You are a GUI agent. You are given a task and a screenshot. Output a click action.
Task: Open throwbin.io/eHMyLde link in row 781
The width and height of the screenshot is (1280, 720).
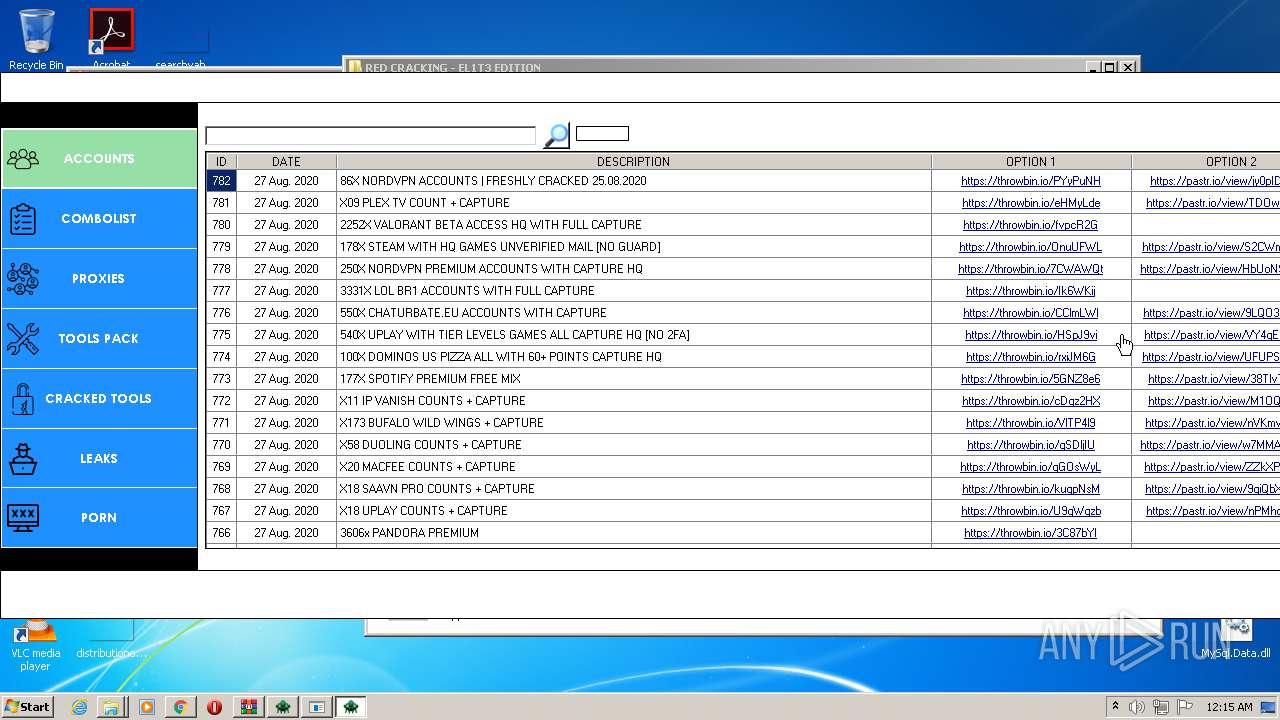1031,203
